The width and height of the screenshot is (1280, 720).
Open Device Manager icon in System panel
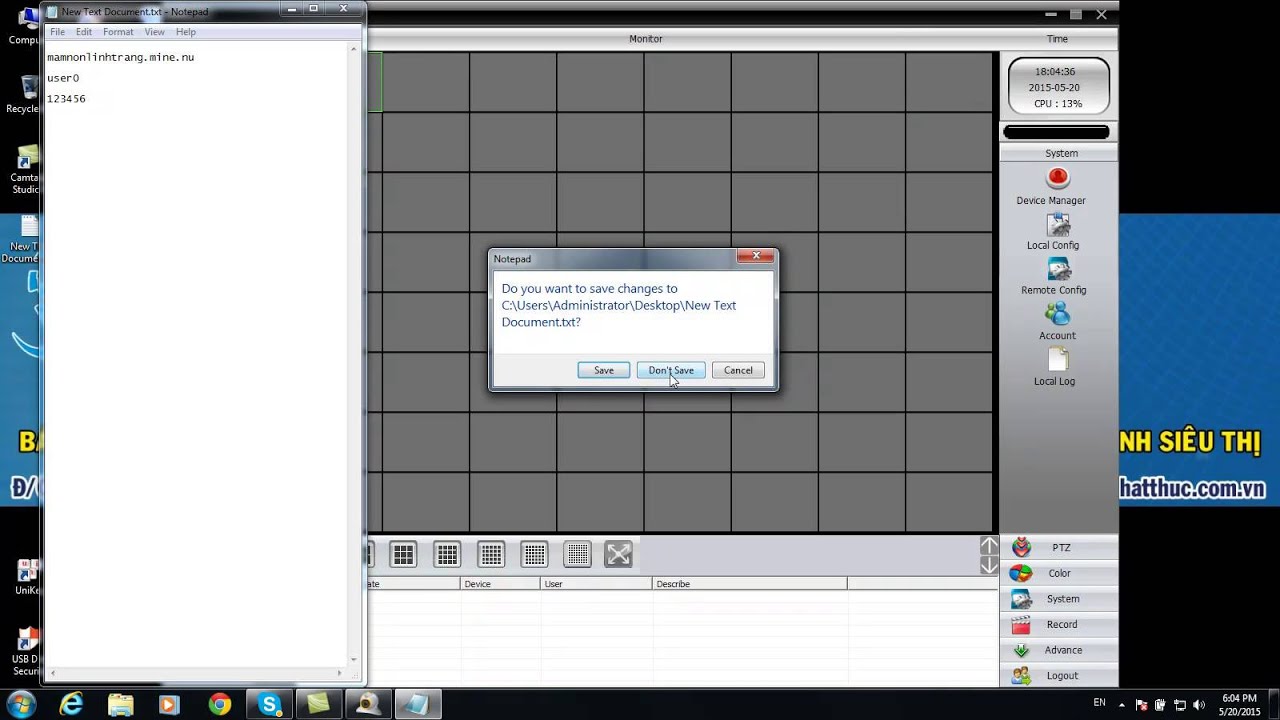(x=1057, y=178)
